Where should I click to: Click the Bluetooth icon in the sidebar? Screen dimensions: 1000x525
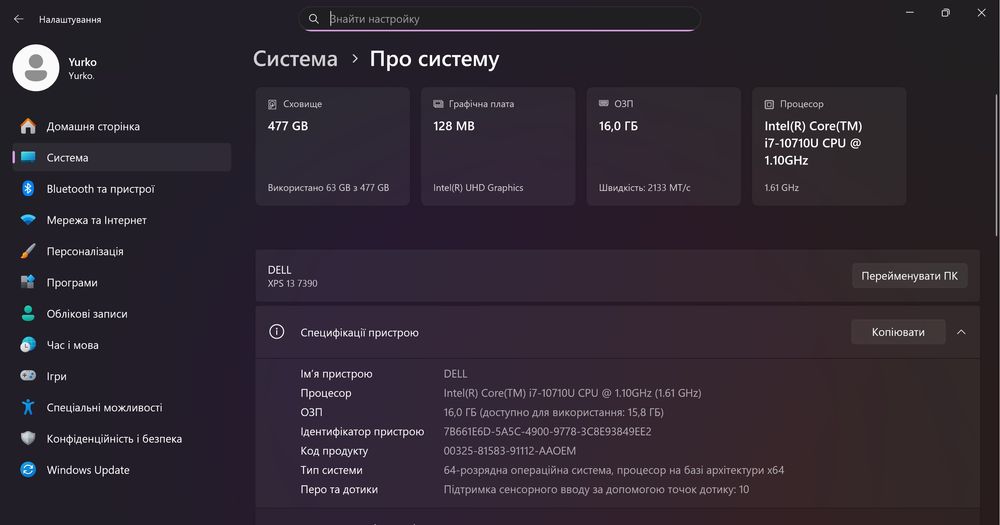tap(28, 188)
